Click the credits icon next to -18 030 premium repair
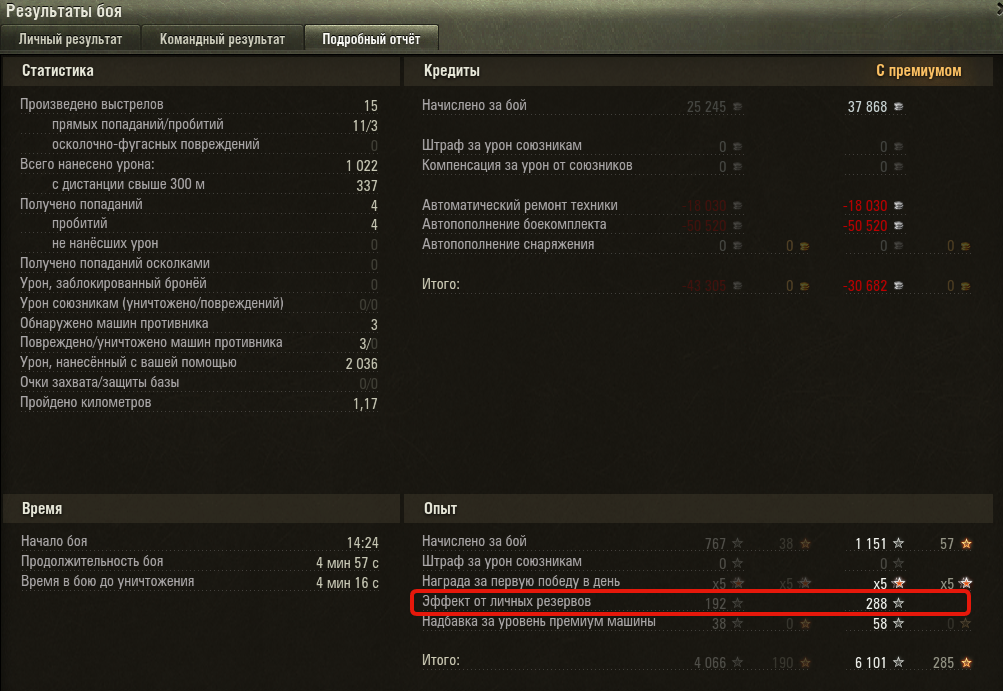The width and height of the screenshot is (1003, 691). coord(899,206)
